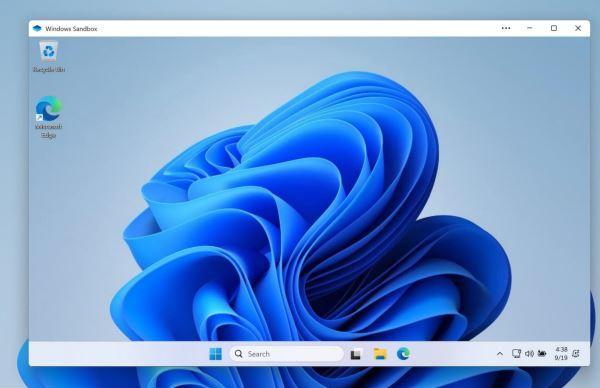This screenshot has height=388, width=600.
Task: Open the Windows Start menu
Action: tap(215, 354)
